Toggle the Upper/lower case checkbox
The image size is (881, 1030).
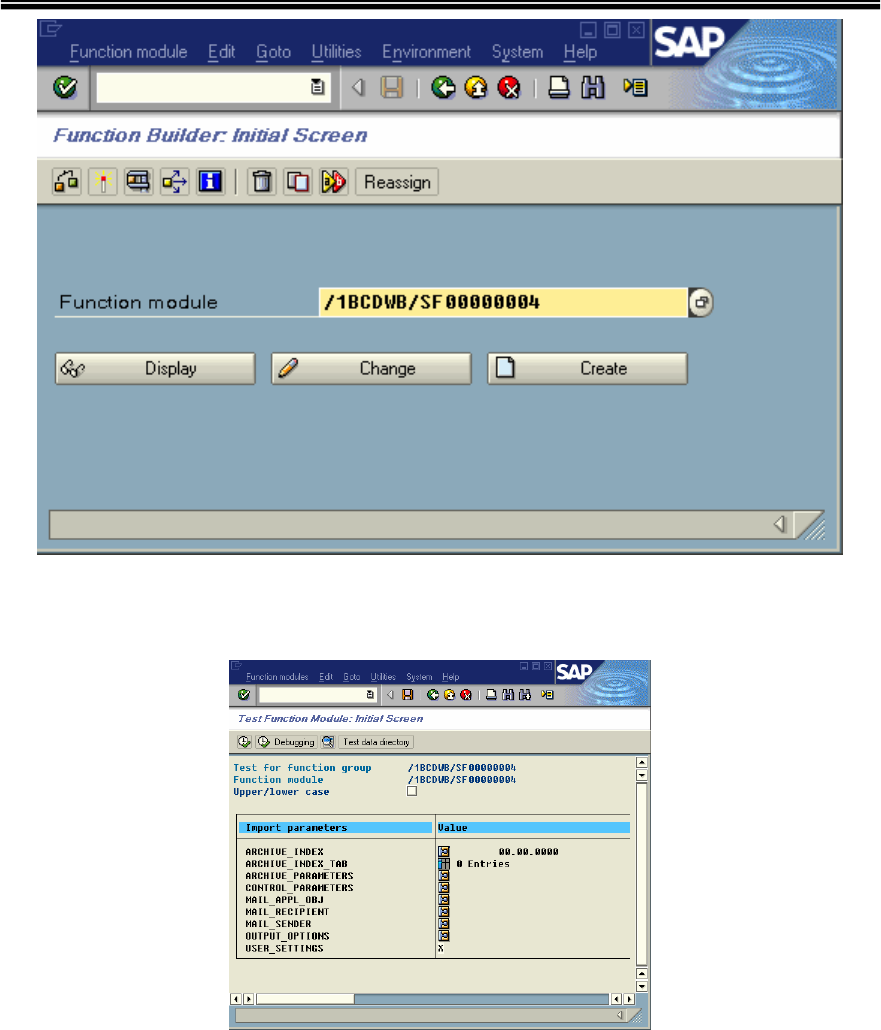click(x=412, y=791)
